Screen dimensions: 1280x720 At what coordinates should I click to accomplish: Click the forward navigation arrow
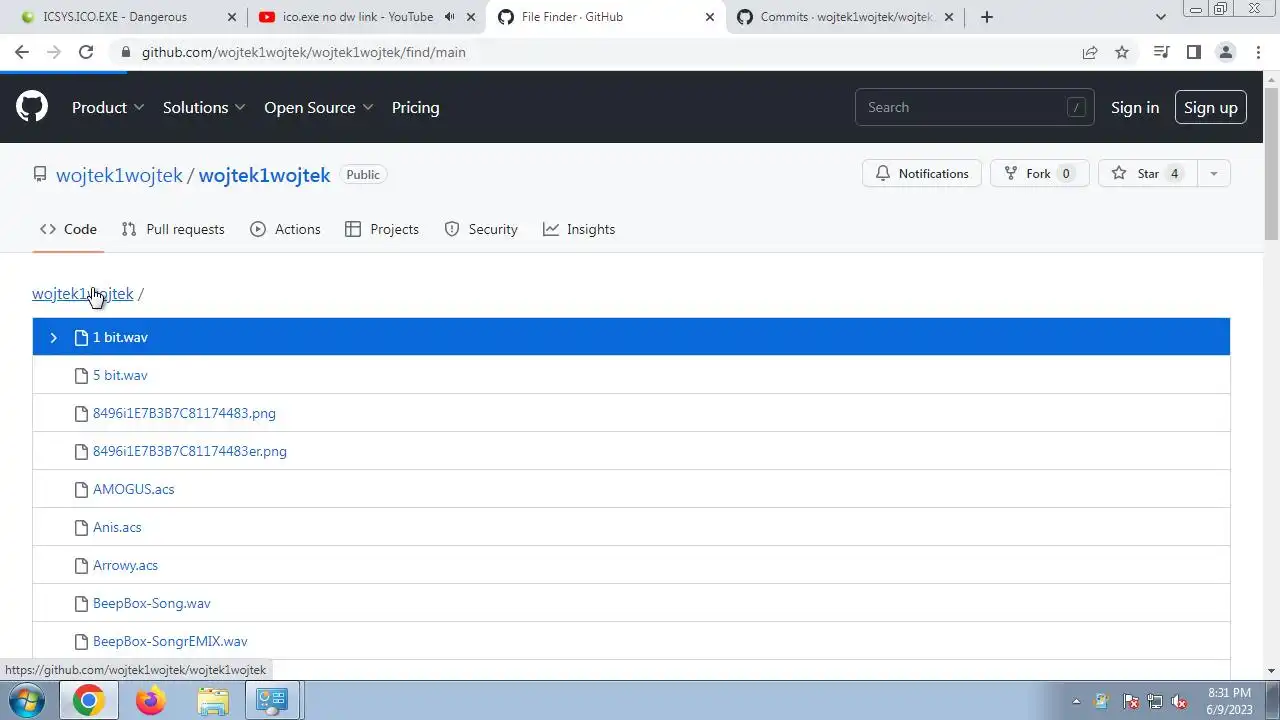54,52
